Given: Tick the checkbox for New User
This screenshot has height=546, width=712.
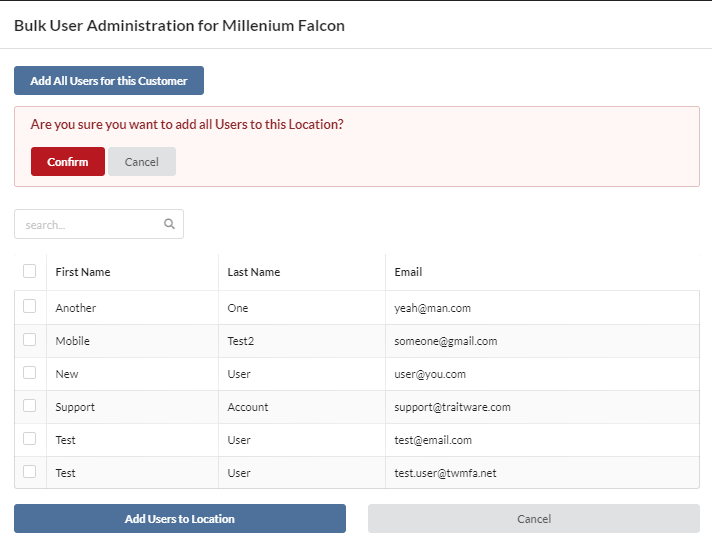Looking at the screenshot, I should [x=30, y=372].
